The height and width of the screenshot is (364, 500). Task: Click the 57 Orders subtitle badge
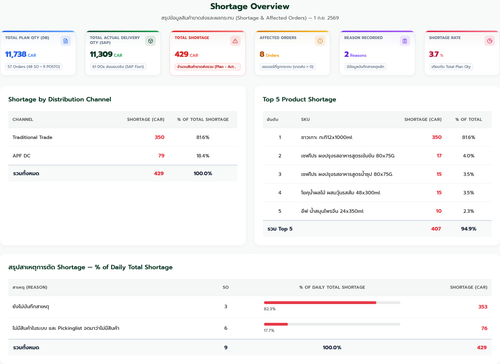tap(34, 67)
